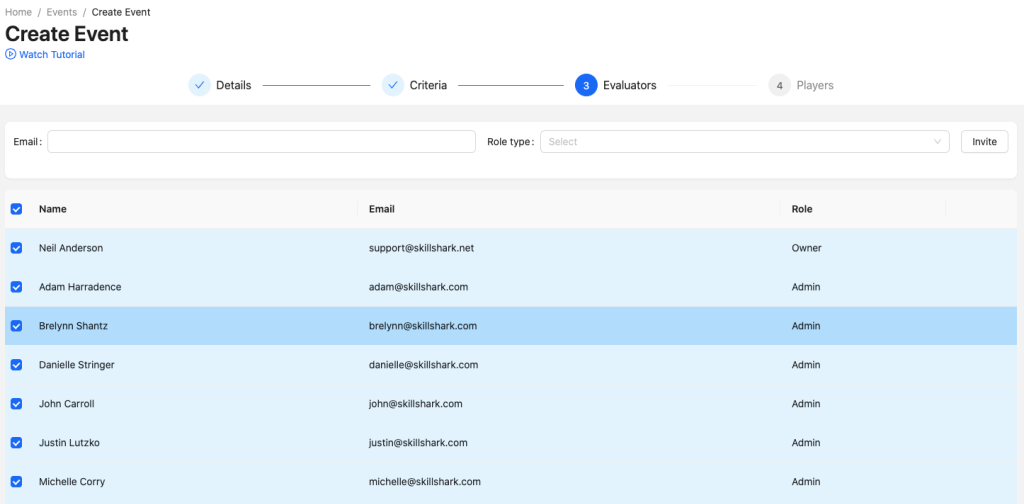This screenshot has height=504, width=1024.
Task: Go to the Details step label
Action: point(233,85)
